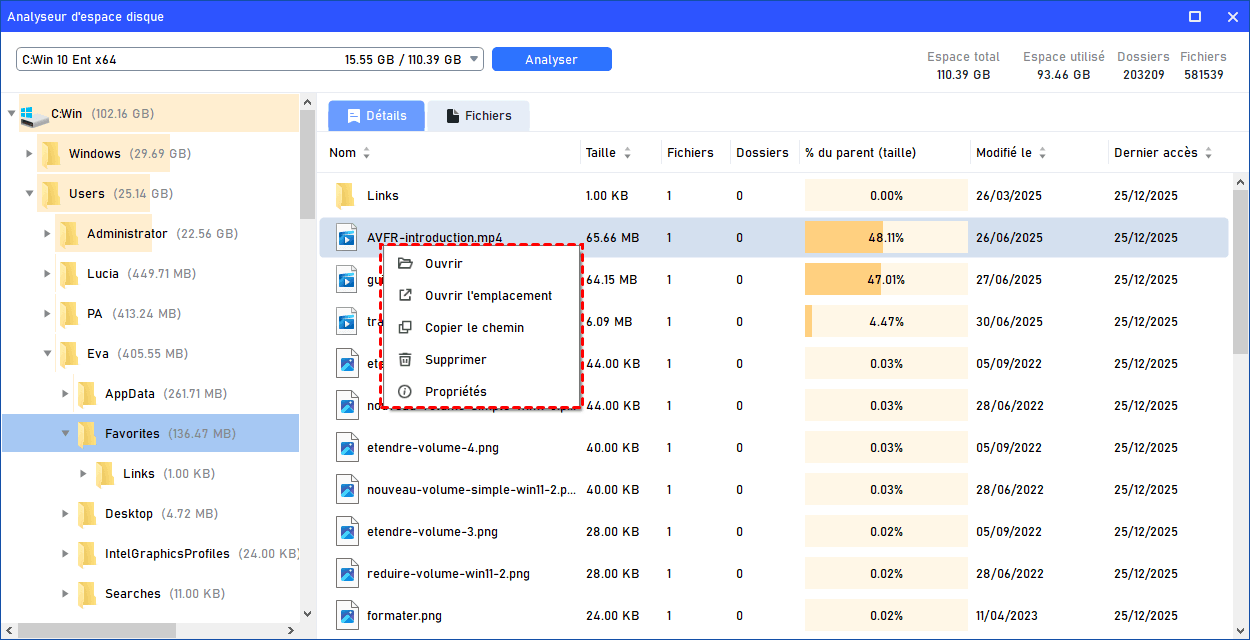
Task: Switch to the Fichiers tab
Action: click(x=478, y=116)
